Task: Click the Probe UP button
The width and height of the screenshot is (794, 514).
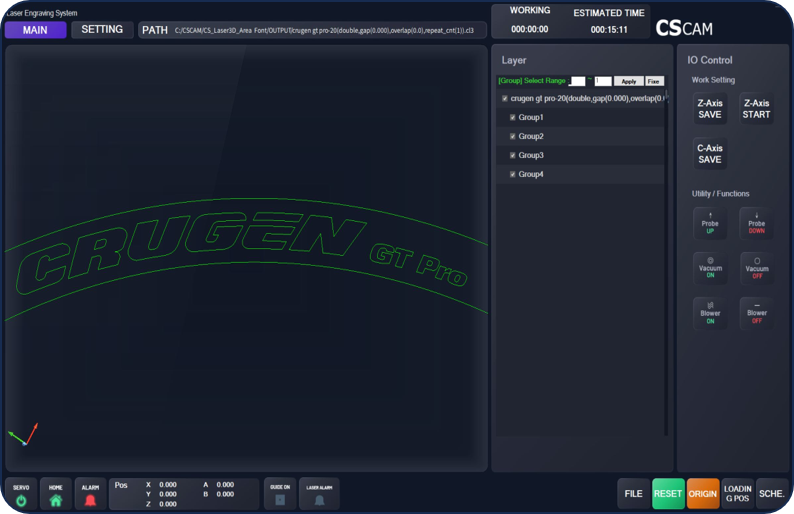Action: click(x=710, y=223)
